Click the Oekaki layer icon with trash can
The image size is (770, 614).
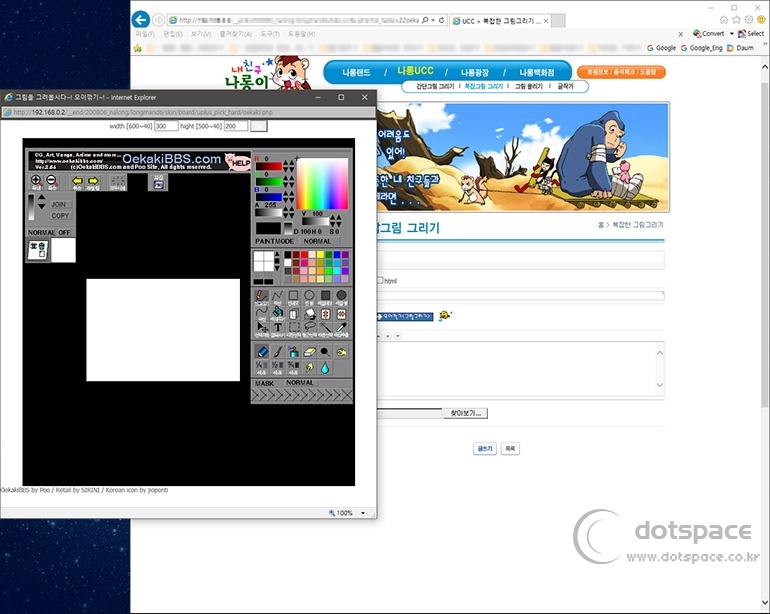point(38,250)
